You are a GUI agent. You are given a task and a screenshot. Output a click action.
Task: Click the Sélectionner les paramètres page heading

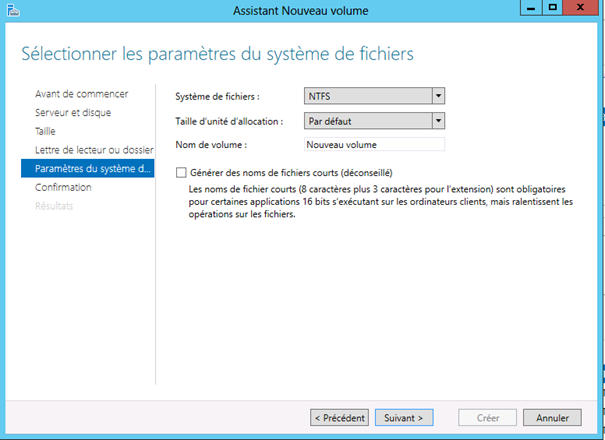pyautogui.click(x=217, y=51)
